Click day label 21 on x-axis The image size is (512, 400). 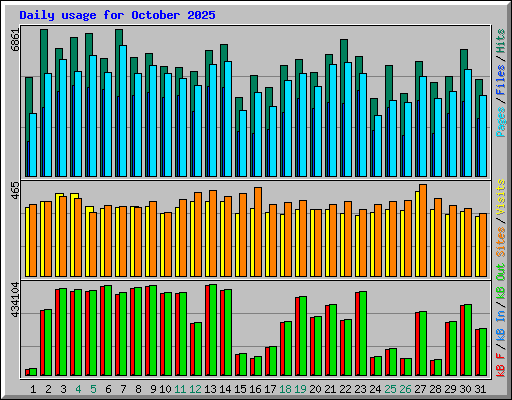tap(330, 389)
